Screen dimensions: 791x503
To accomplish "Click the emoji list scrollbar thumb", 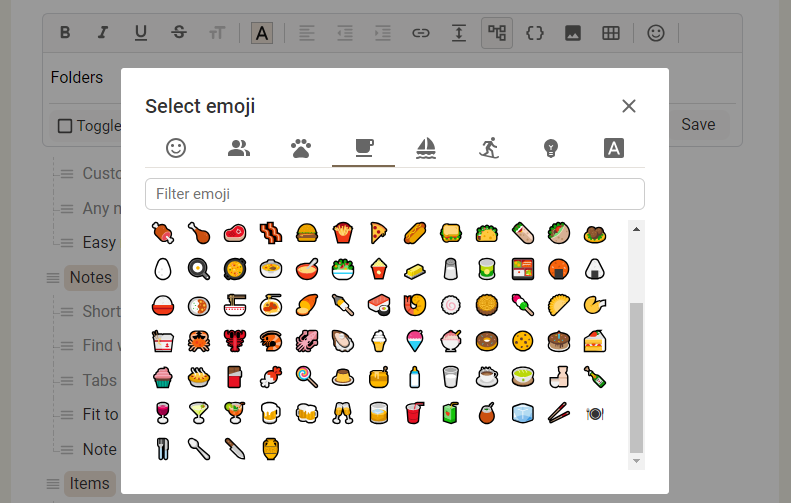I will (x=636, y=378).
